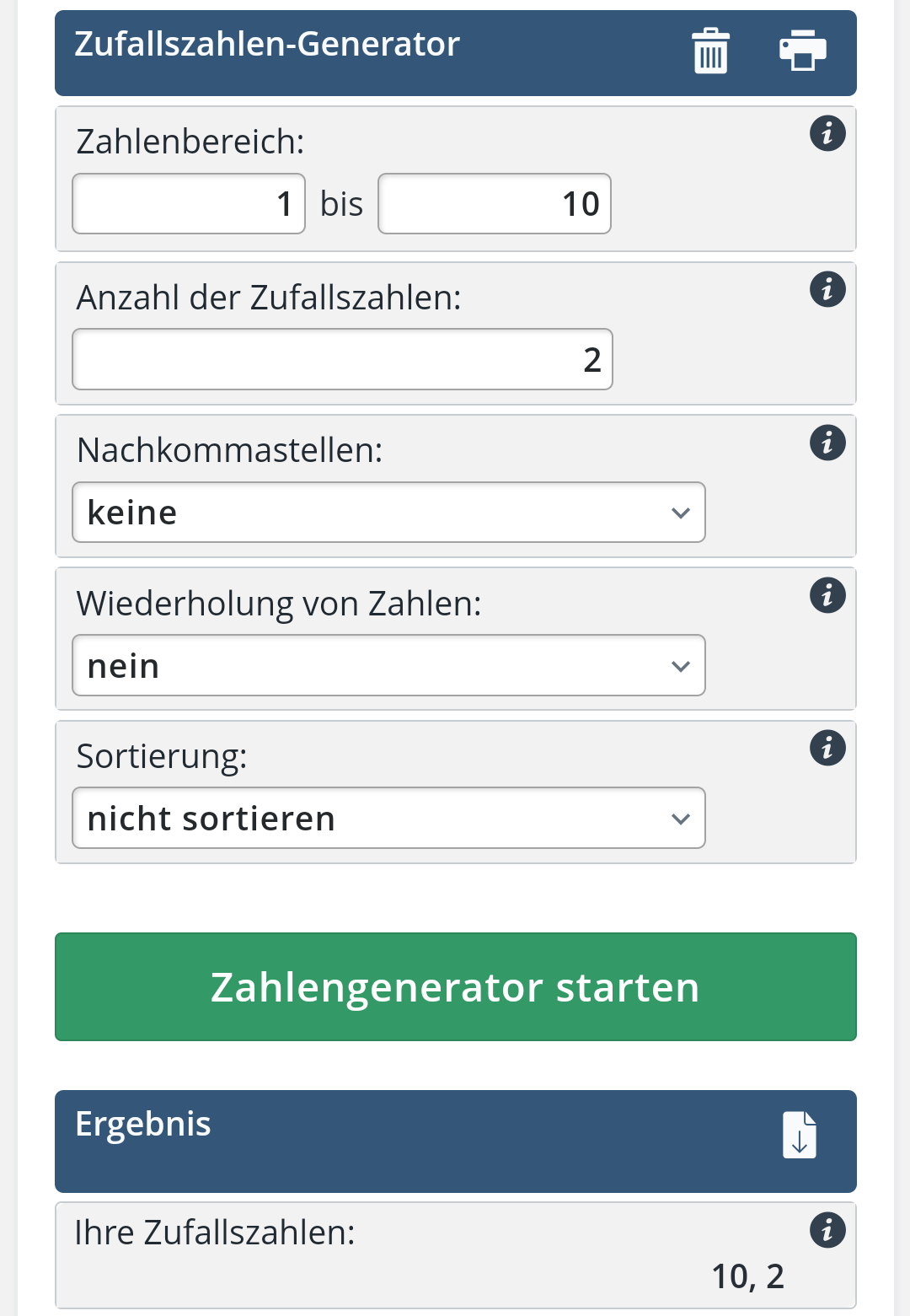910x1316 pixels.
Task: Focus the range start field showing 1
Action: [189, 204]
